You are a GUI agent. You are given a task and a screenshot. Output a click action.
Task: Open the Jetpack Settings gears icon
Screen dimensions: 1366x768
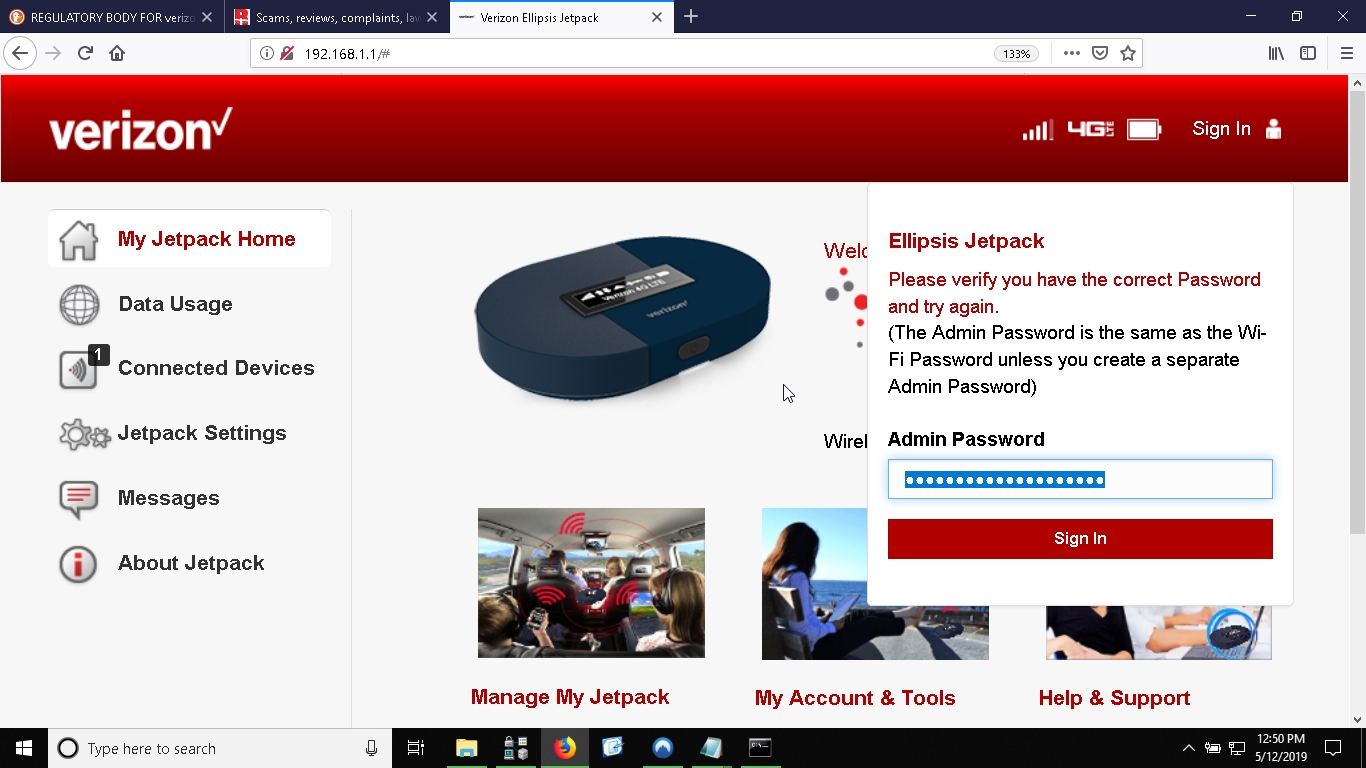click(84, 435)
